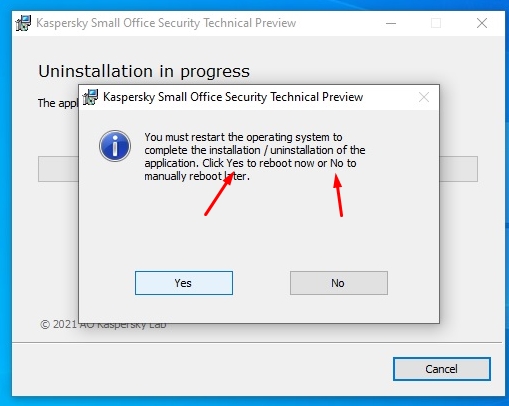Click Yes to reboot now
This screenshot has height=406, width=509.
(184, 283)
